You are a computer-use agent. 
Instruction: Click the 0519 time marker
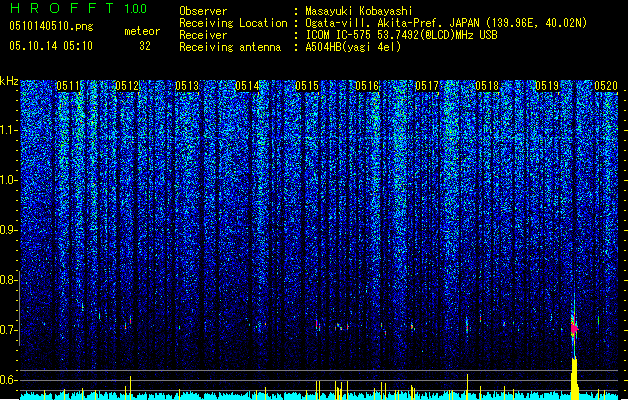click(x=547, y=86)
